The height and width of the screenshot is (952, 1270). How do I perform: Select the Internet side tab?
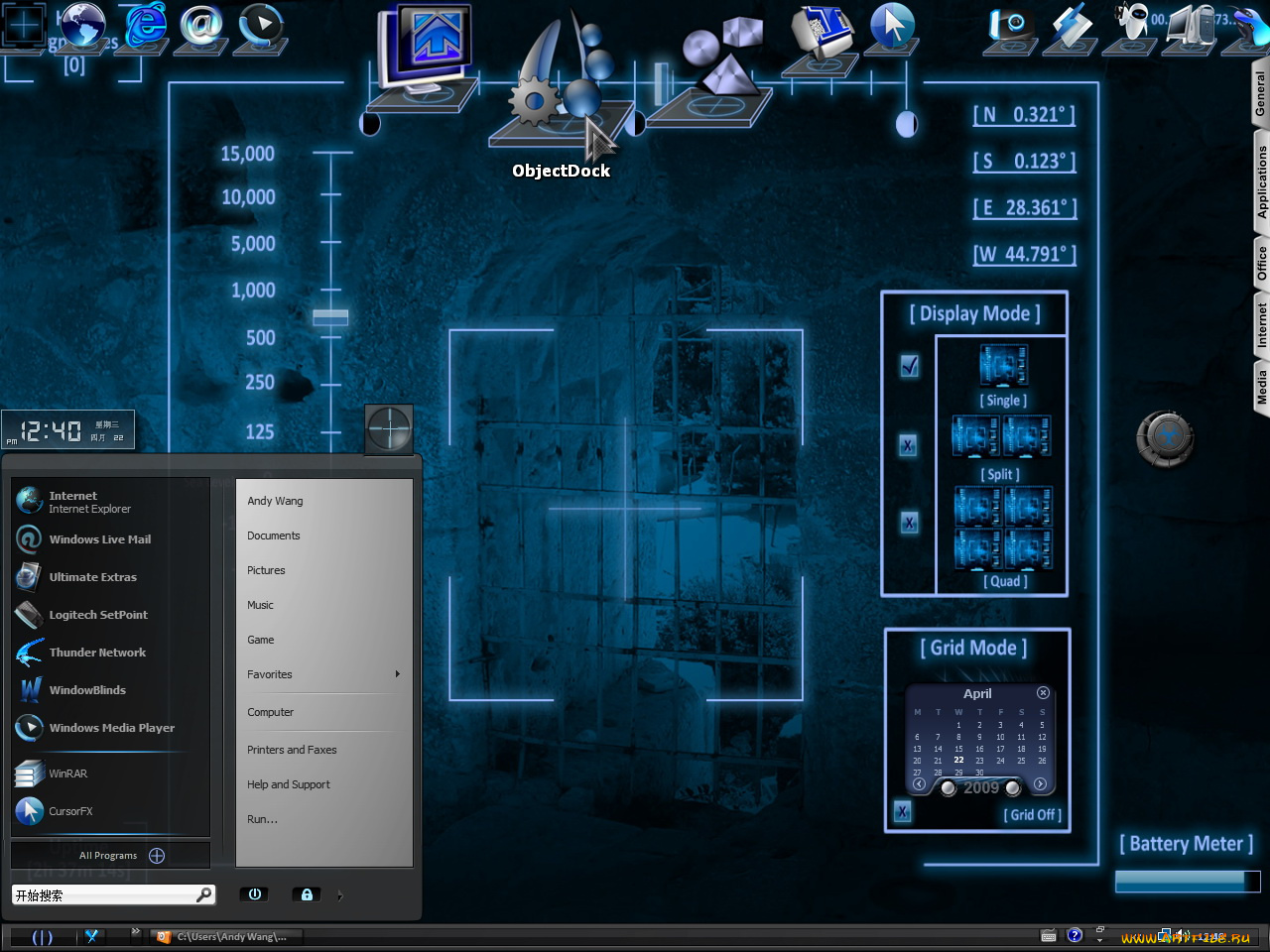[x=1261, y=325]
